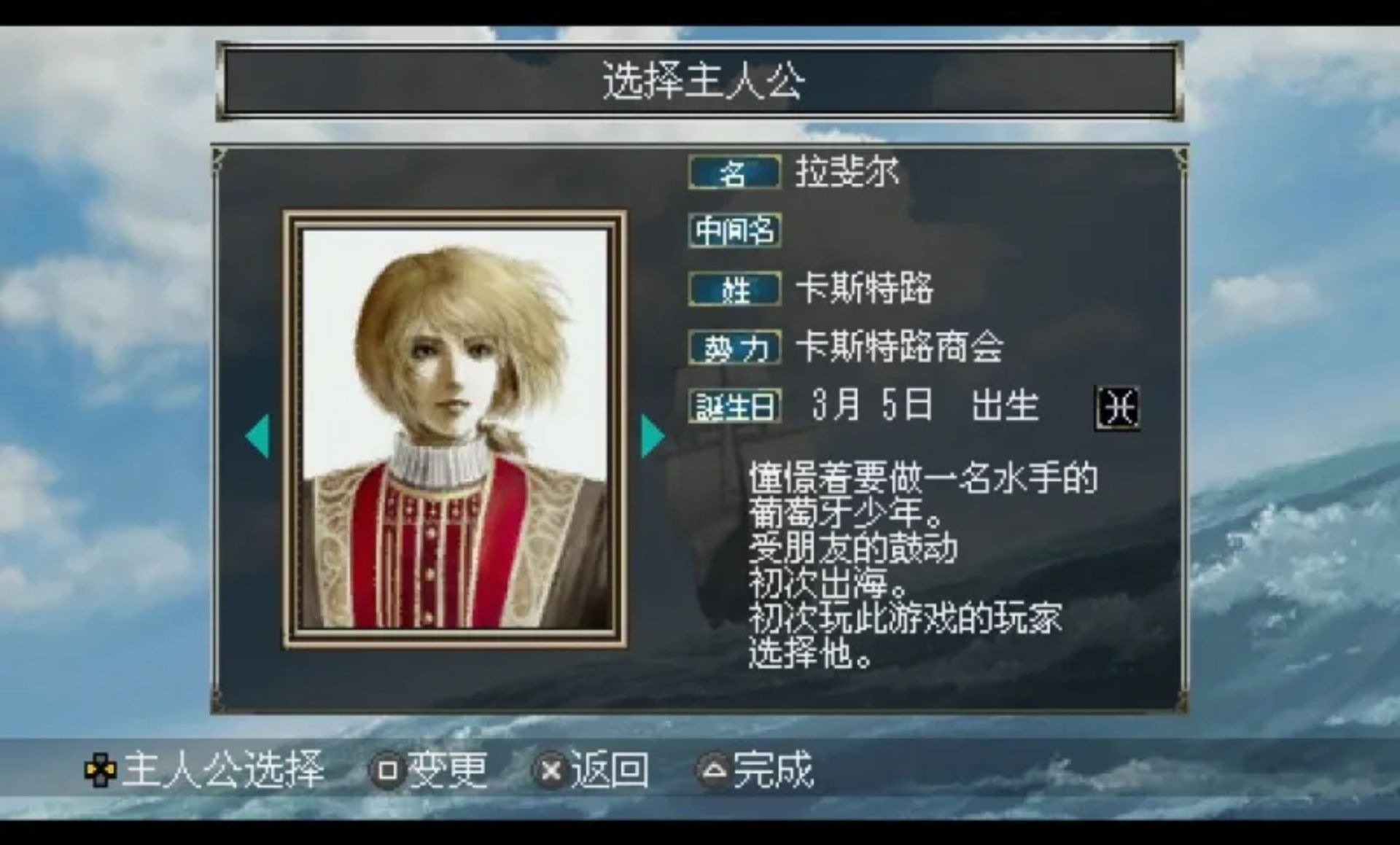Select the 姓 label field
Viewport: 1400px width, 845px height.
pyautogui.click(x=734, y=289)
